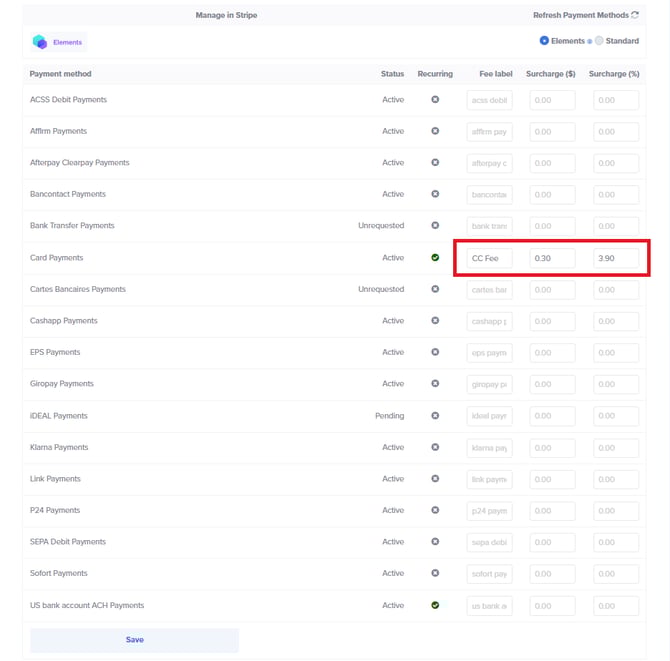
Task: Click the Refresh Payment Methods icon
Action: (x=635, y=15)
